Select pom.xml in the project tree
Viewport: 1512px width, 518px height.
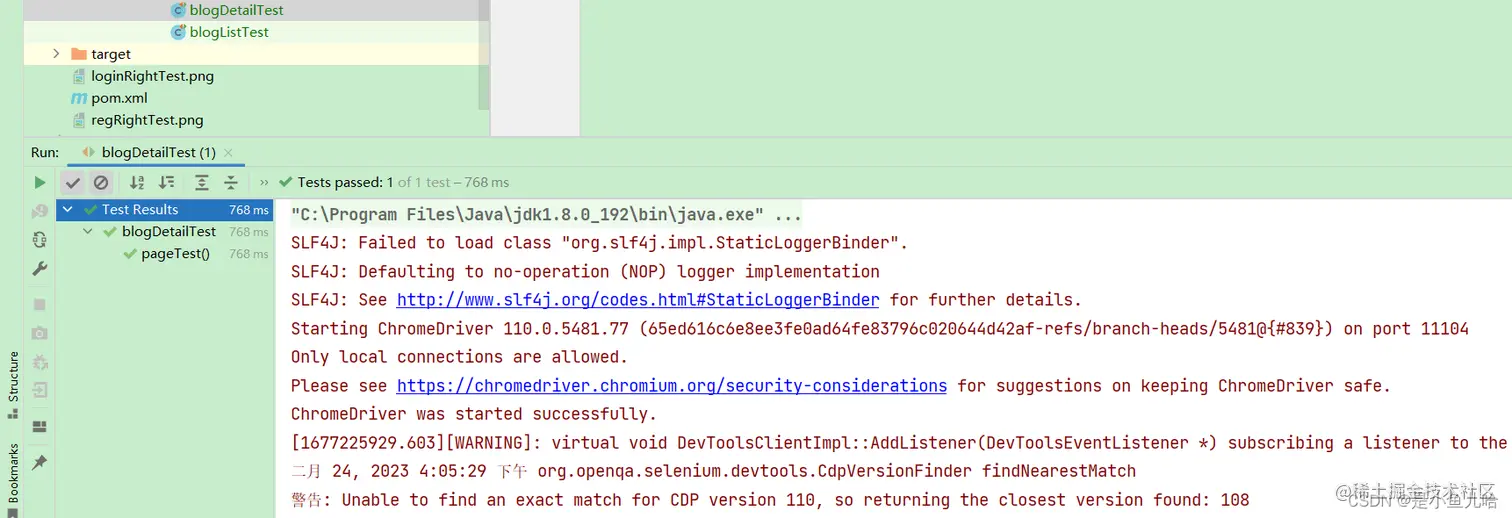(119, 98)
